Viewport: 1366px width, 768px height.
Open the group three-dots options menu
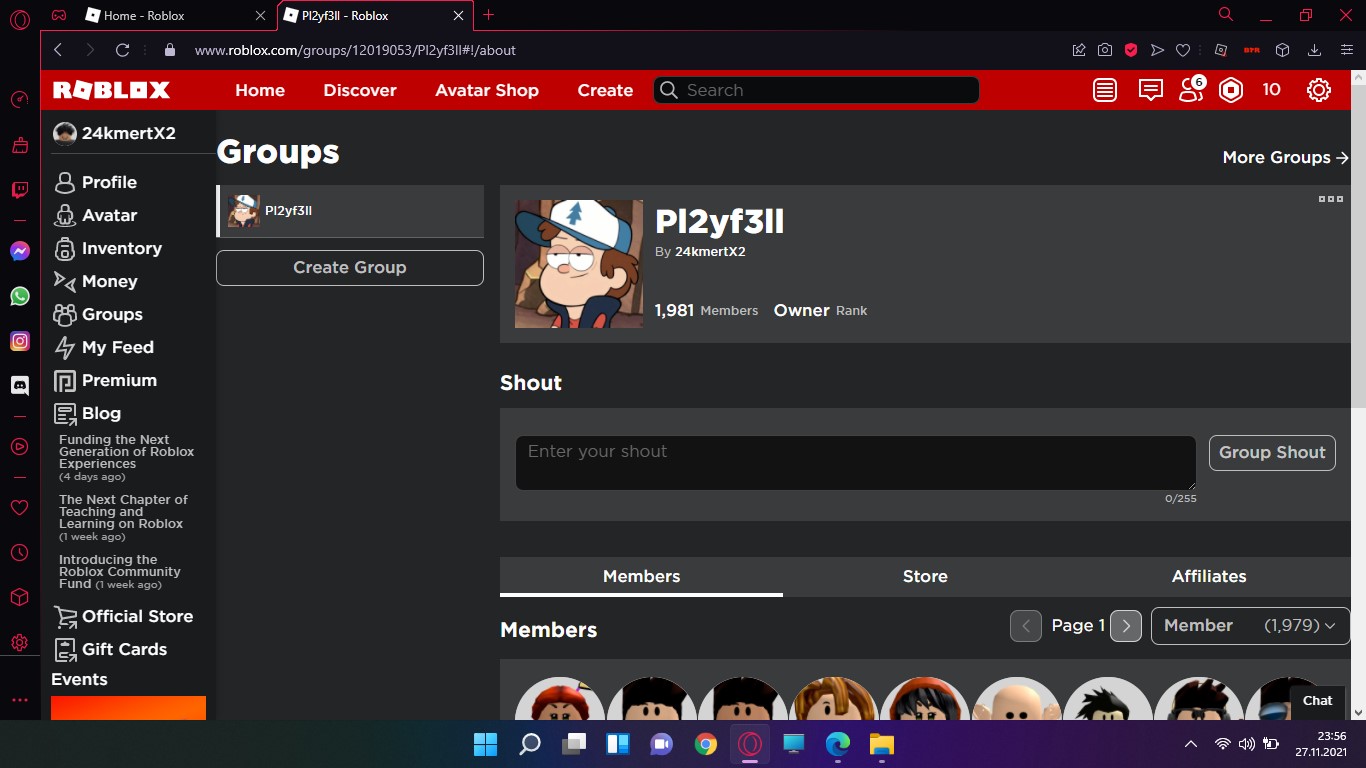click(x=1331, y=199)
